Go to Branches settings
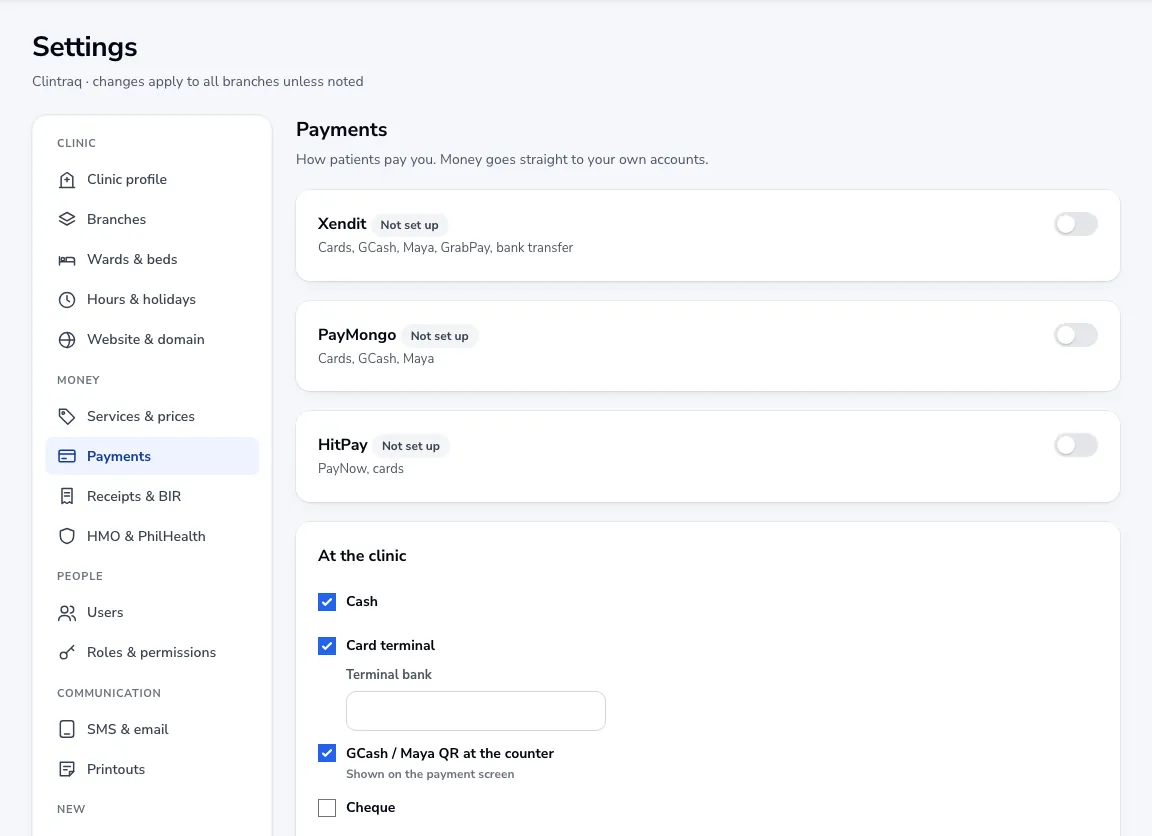The image size is (1152, 836). point(152,219)
